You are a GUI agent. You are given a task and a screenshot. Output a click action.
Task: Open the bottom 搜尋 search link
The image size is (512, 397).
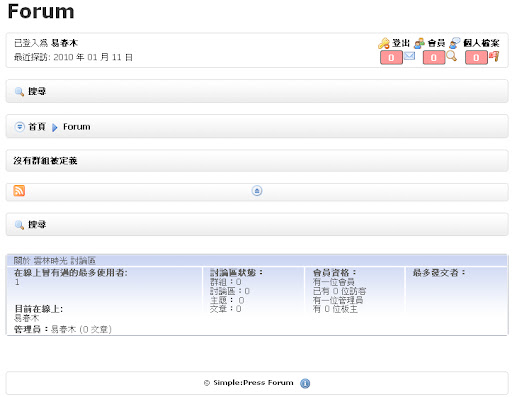coord(37,224)
